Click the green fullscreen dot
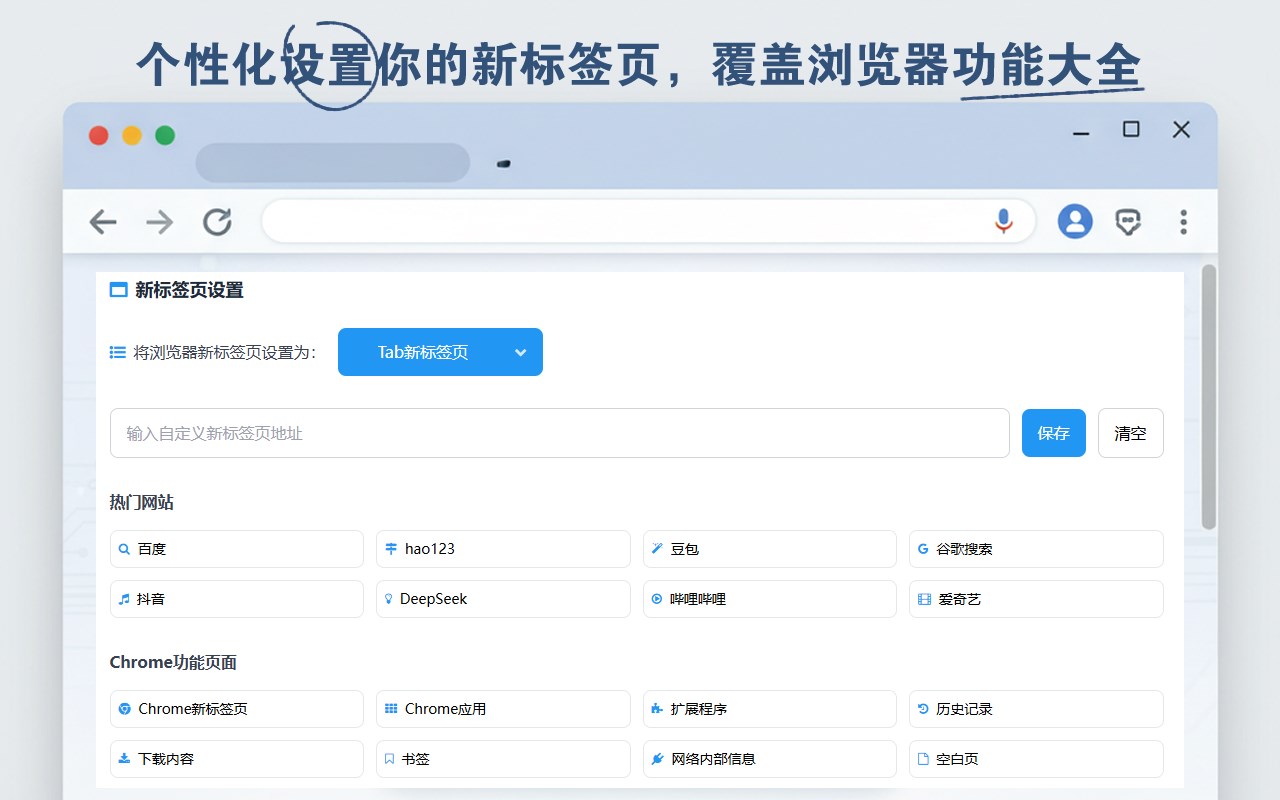This screenshot has height=800, width=1280. click(165, 135)
